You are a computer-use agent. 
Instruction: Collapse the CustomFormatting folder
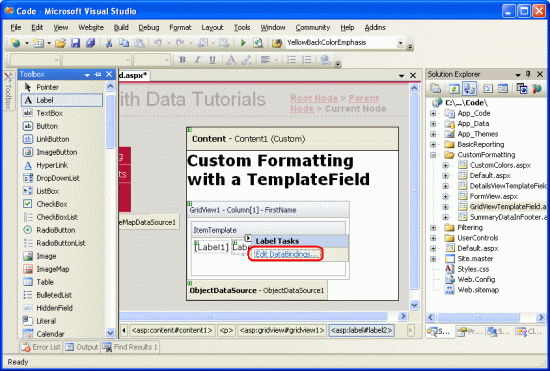[433, 155]
